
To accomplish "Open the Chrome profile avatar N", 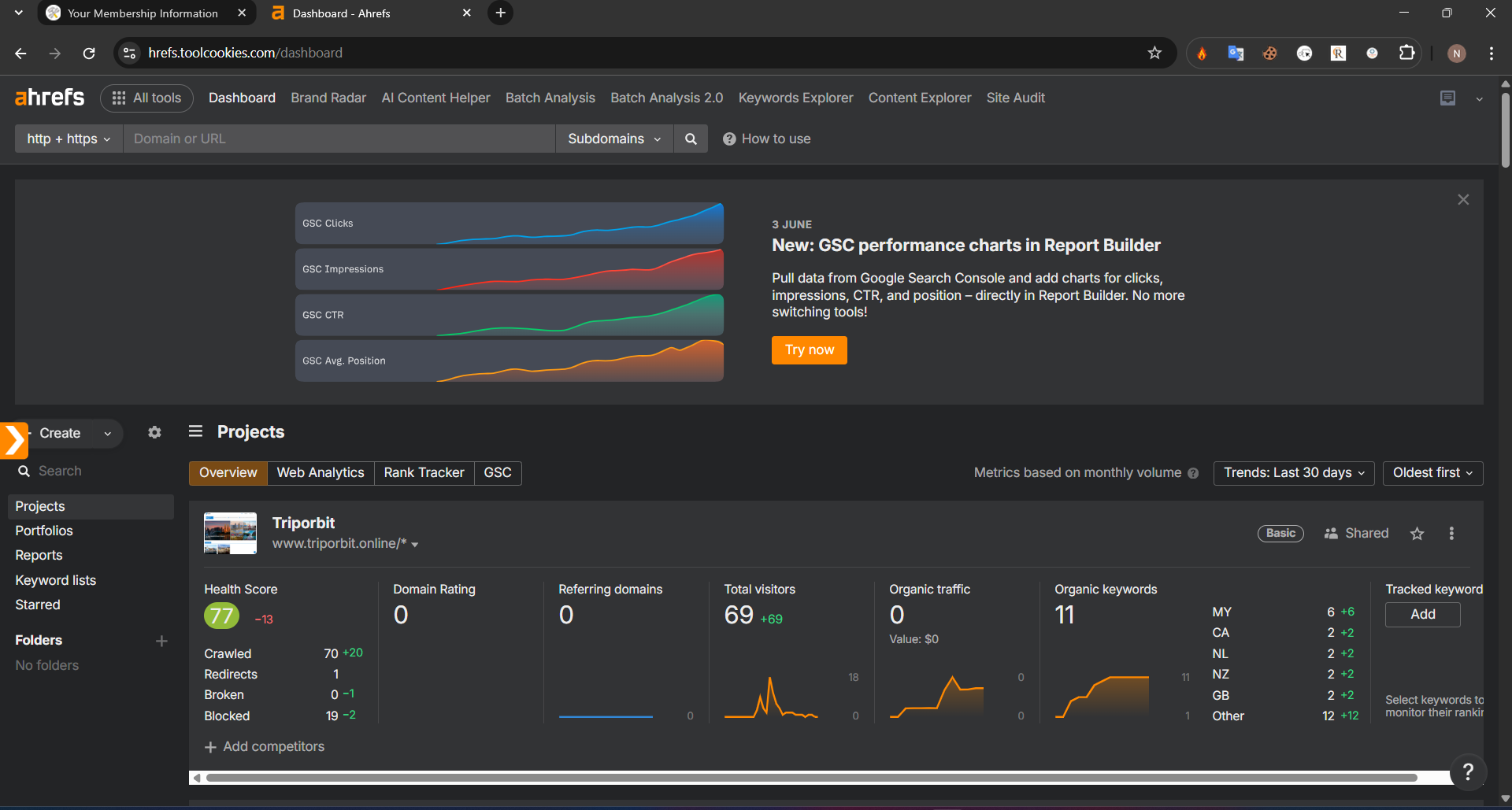I will [1457, 54].
